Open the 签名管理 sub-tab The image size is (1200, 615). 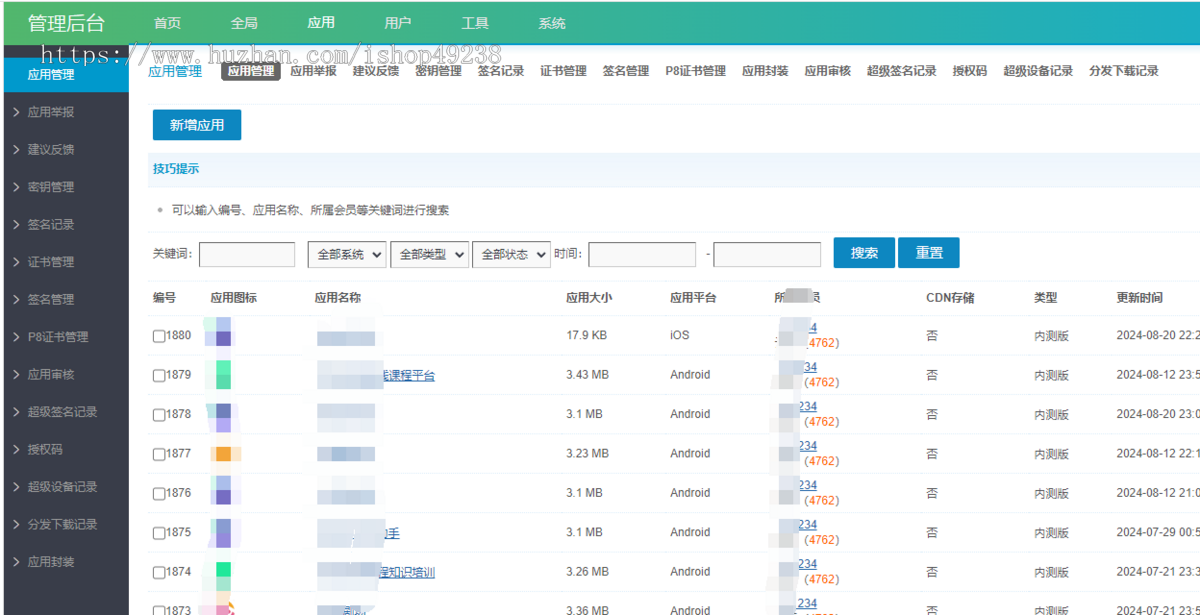[626, 71]
